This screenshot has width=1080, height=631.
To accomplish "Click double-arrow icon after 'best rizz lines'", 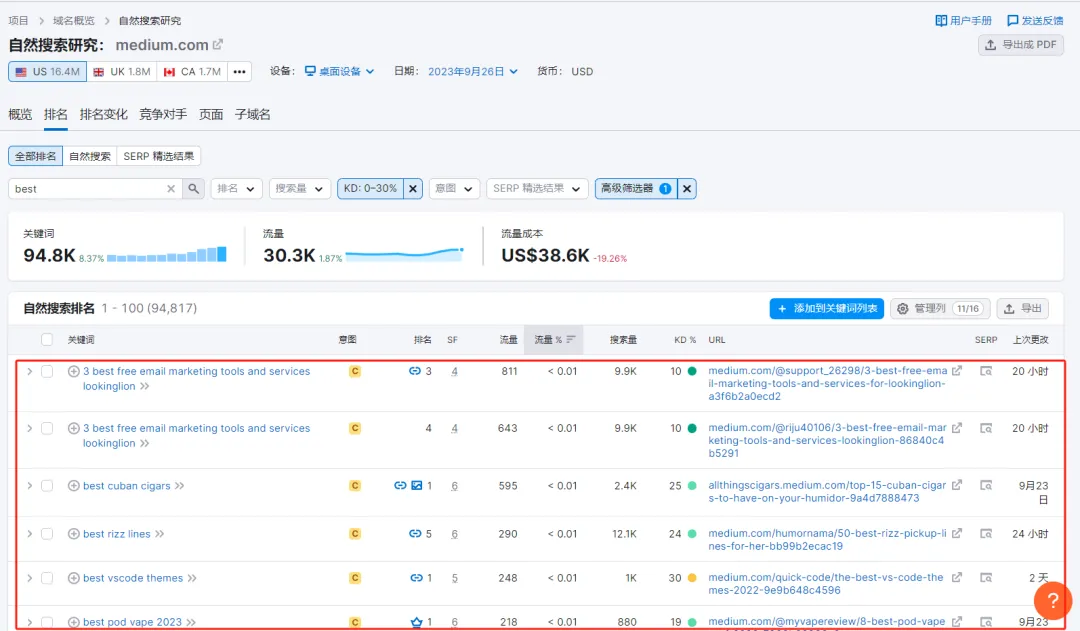I will [x=160, y=534].
